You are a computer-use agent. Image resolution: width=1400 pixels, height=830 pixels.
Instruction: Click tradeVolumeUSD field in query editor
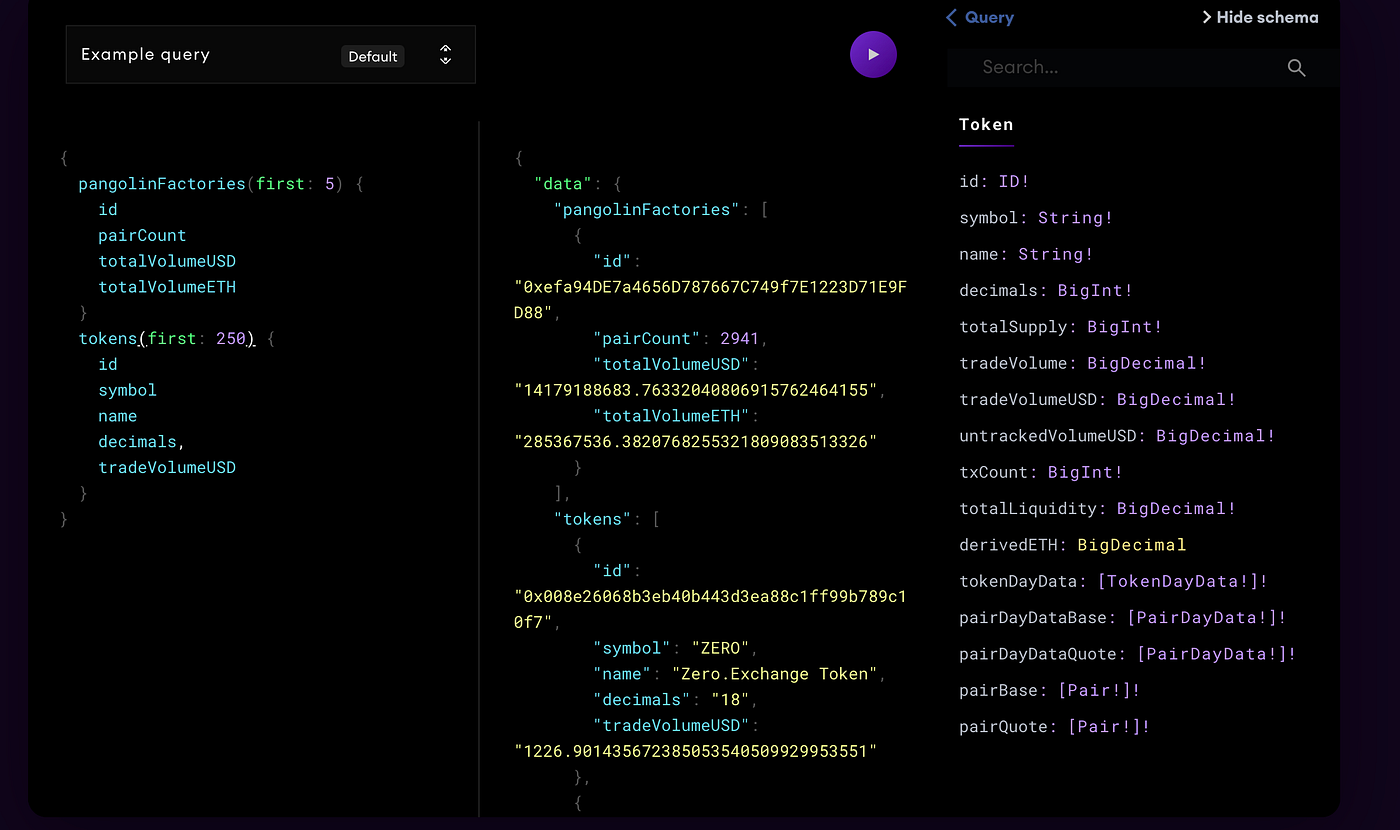pyautogui.click(x=167, y=467)
